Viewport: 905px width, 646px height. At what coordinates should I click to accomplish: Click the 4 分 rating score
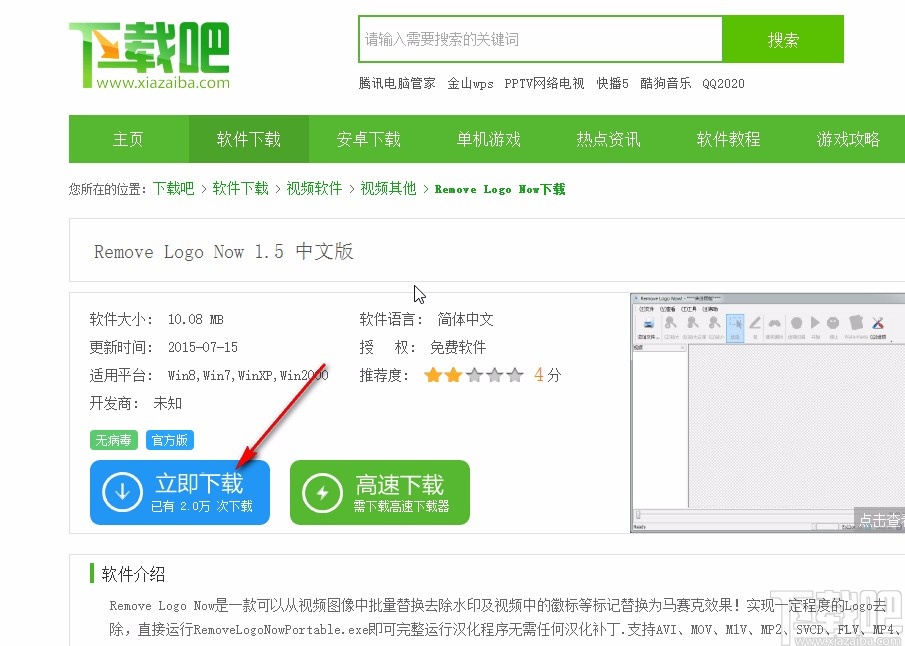pyautogui.click(x=547, y=375)
